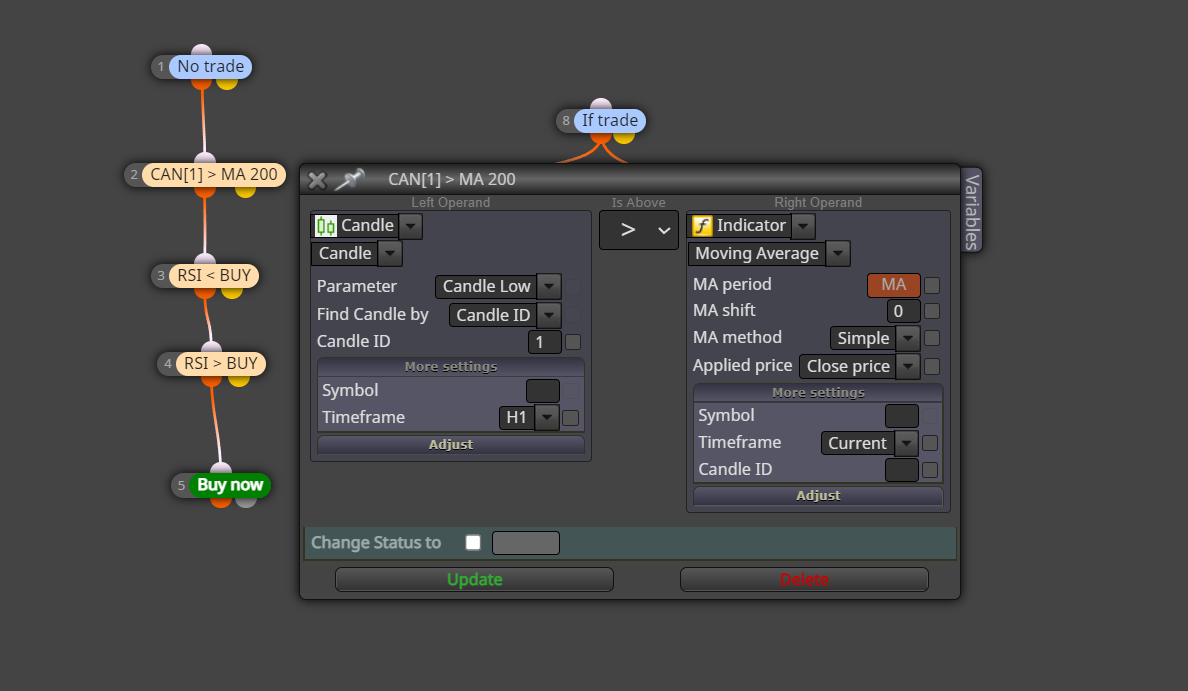Open the Variables side tab
This screenshot has width=1188, height=691.
pos(972,211)
